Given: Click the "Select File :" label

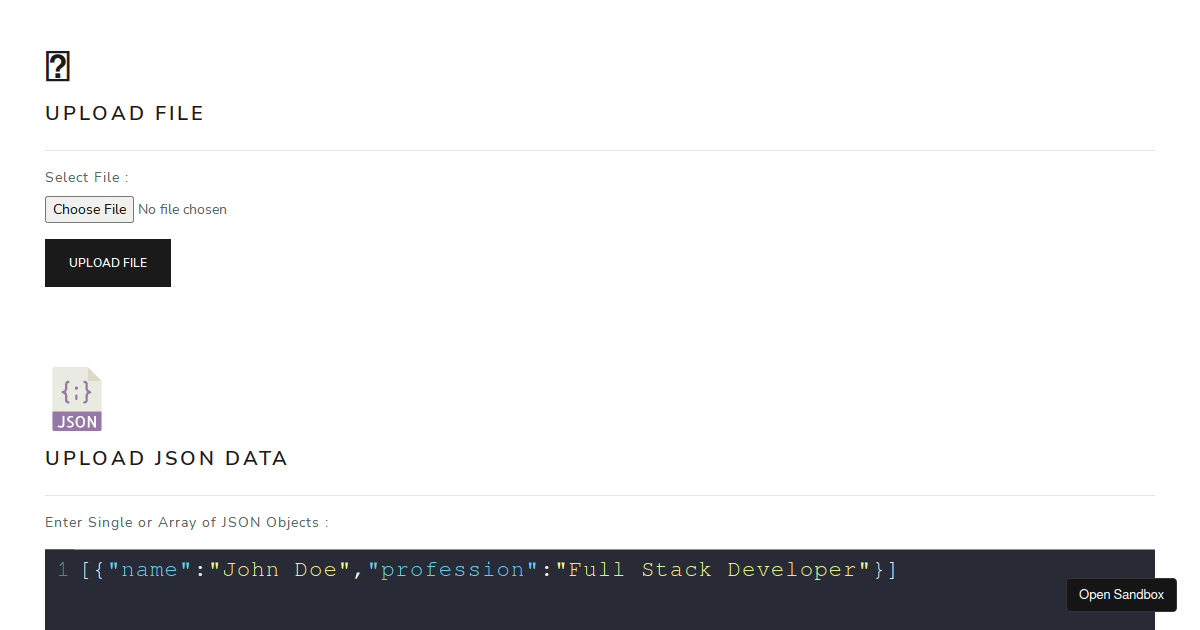Looking at the screenshot, I should [x=87, y=177].
